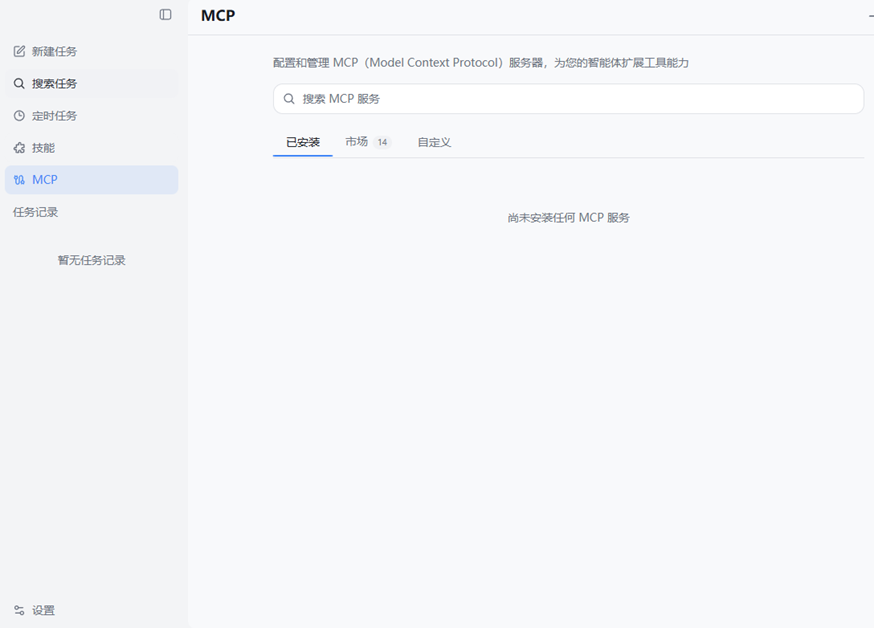Click the 任务记录 section heading
874x628 pixels.
[36, 212]
